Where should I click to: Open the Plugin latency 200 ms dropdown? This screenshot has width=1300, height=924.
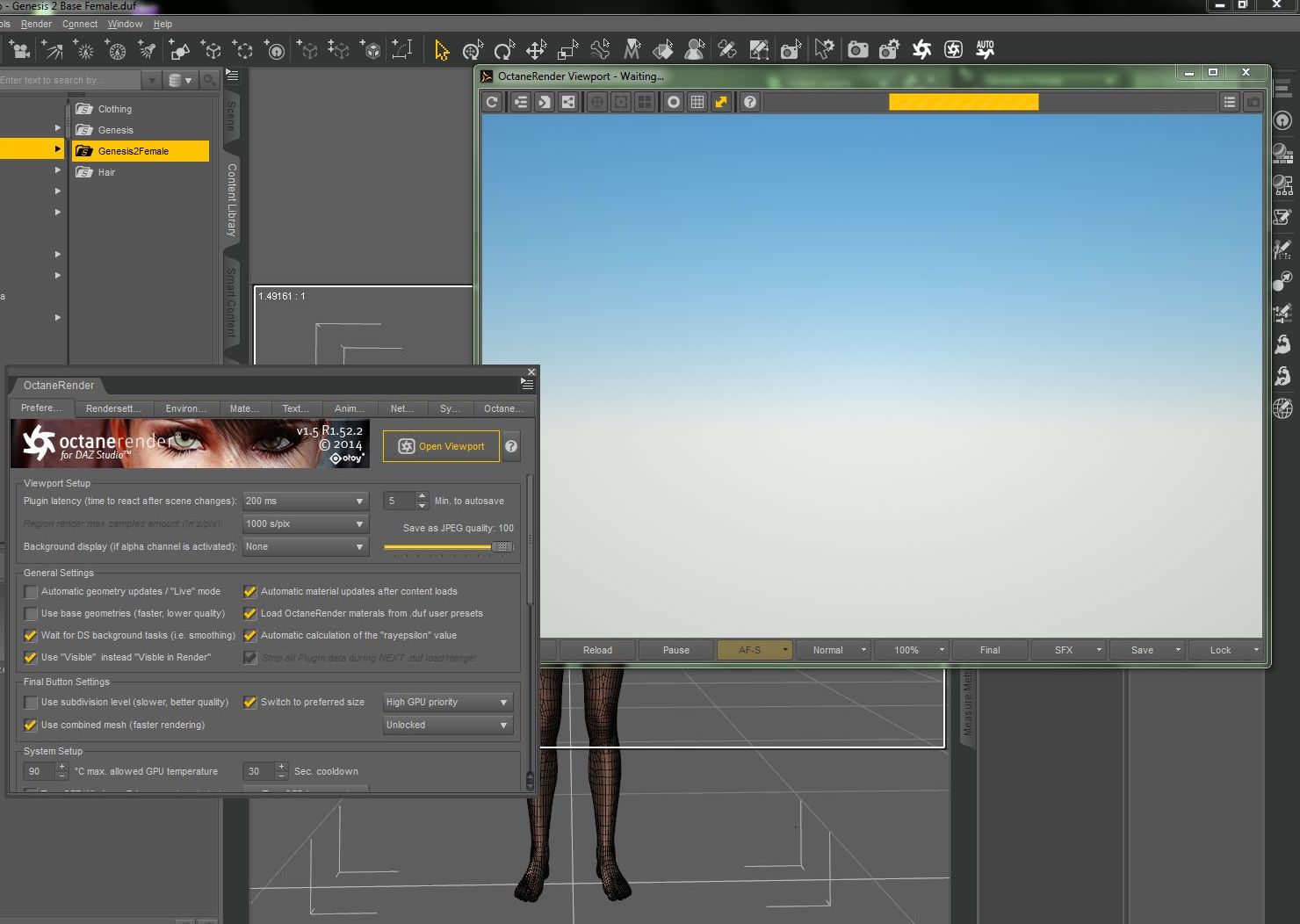pyautogui.click(x=305, y=502)
